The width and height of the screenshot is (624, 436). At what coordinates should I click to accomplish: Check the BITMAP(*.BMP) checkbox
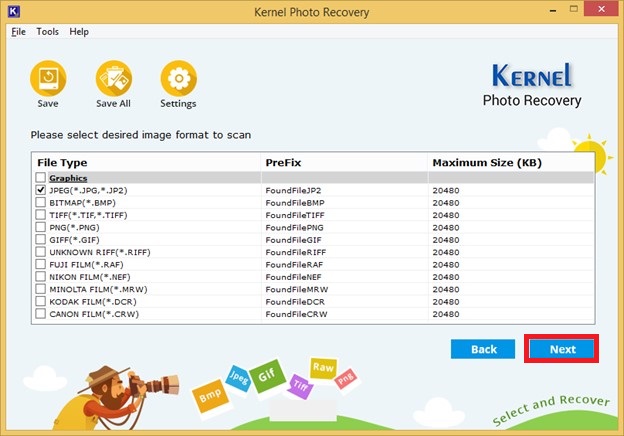pos(41,202)
